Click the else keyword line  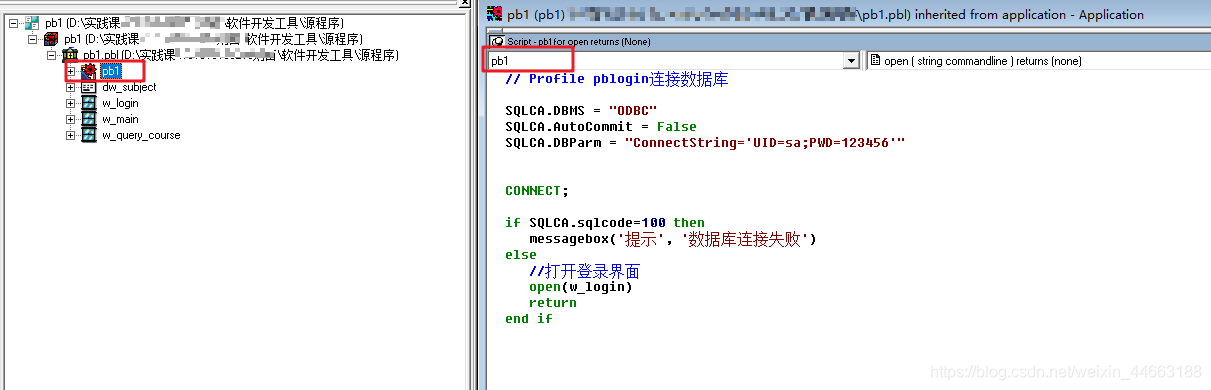(x=520, y=255)
